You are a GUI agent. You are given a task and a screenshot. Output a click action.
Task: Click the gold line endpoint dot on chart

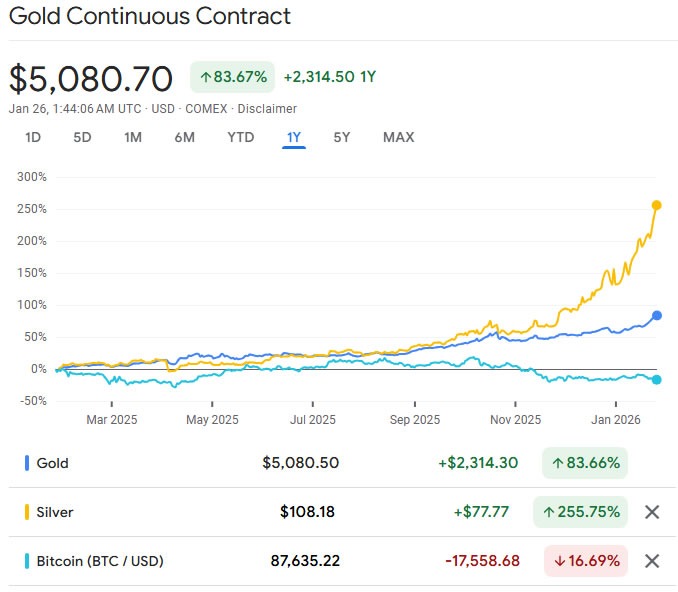coord(657,315)
